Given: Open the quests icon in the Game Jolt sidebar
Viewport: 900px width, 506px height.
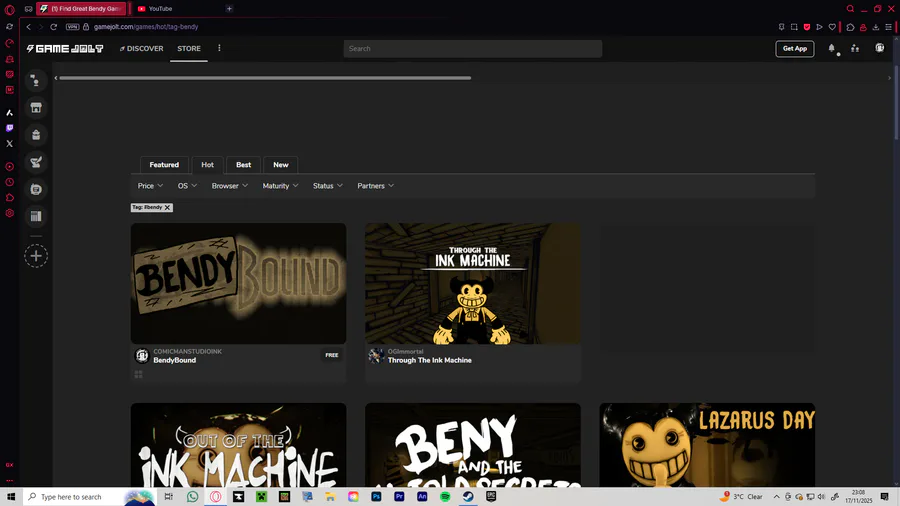Looking at the screenshot, I should tap(36, 162).
